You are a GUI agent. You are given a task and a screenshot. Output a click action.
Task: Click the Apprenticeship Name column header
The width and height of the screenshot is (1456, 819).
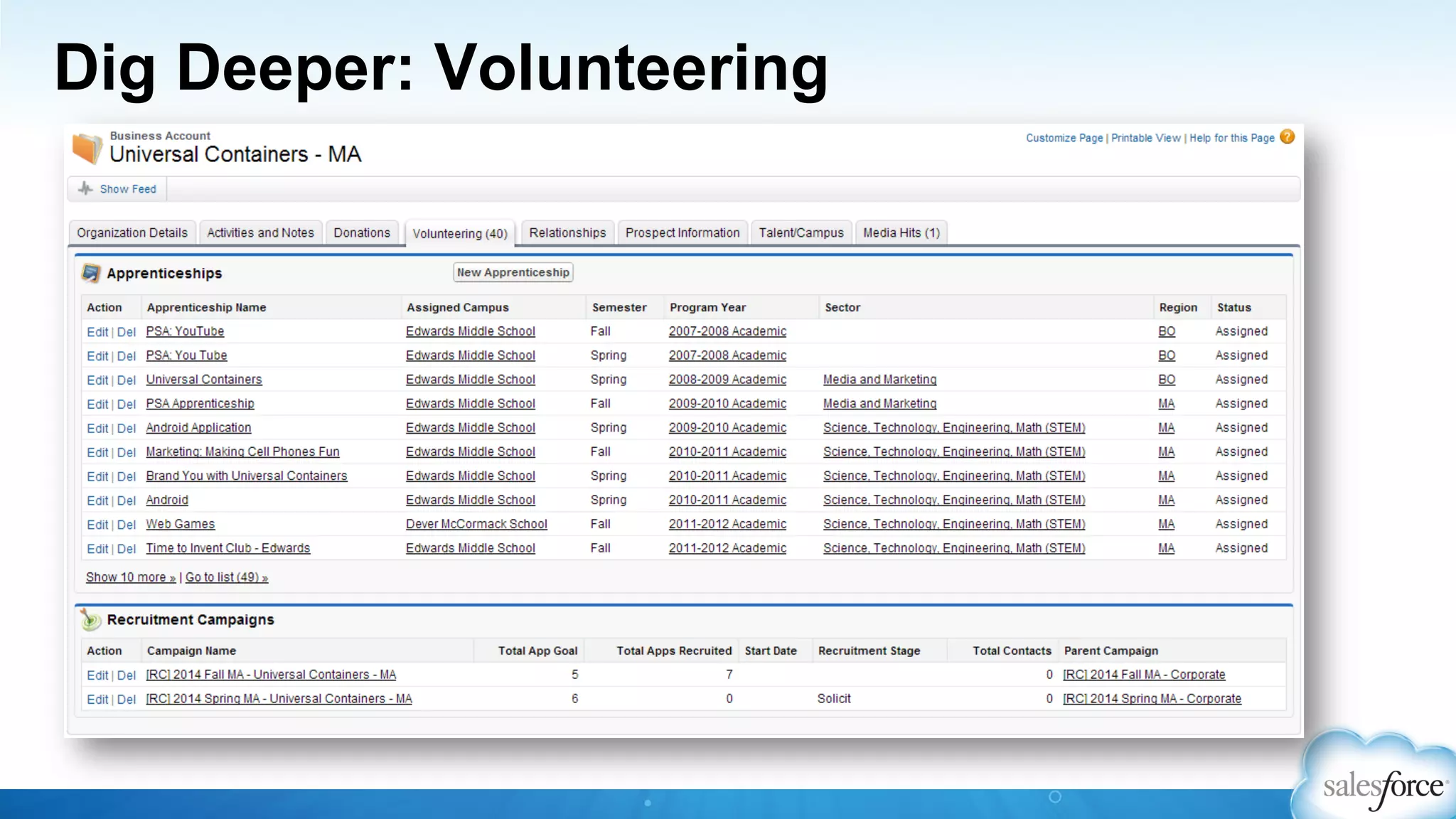coord(206,307)
